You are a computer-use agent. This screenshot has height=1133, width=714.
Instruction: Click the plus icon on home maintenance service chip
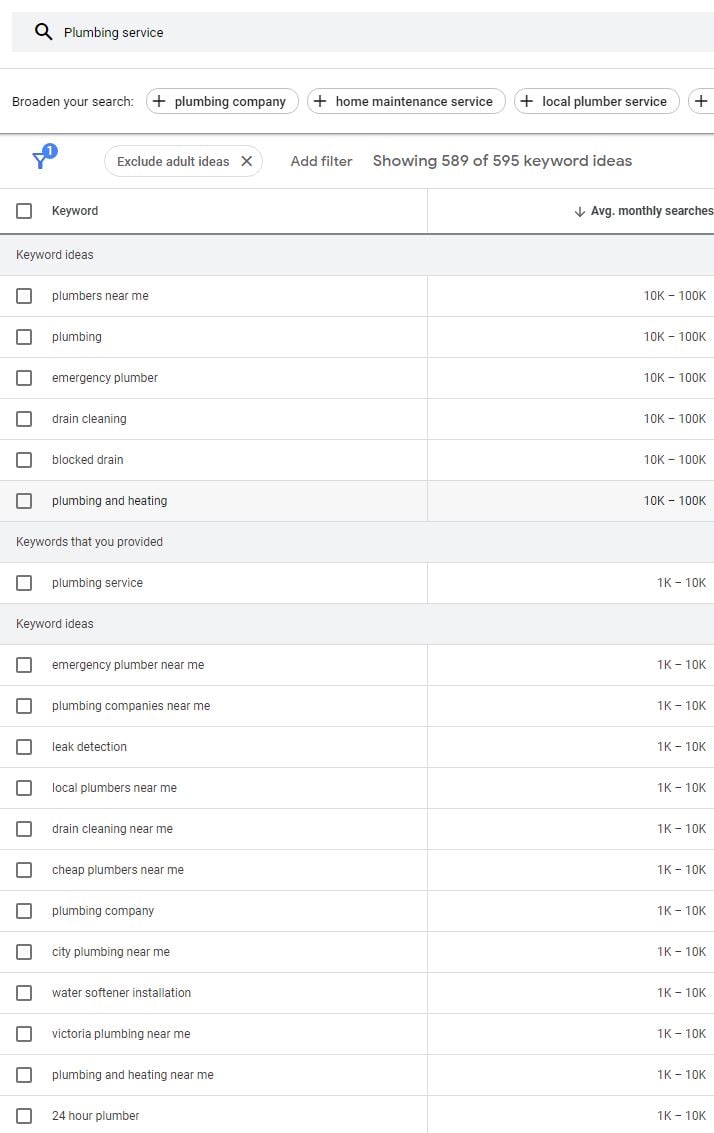coord(320,101)
